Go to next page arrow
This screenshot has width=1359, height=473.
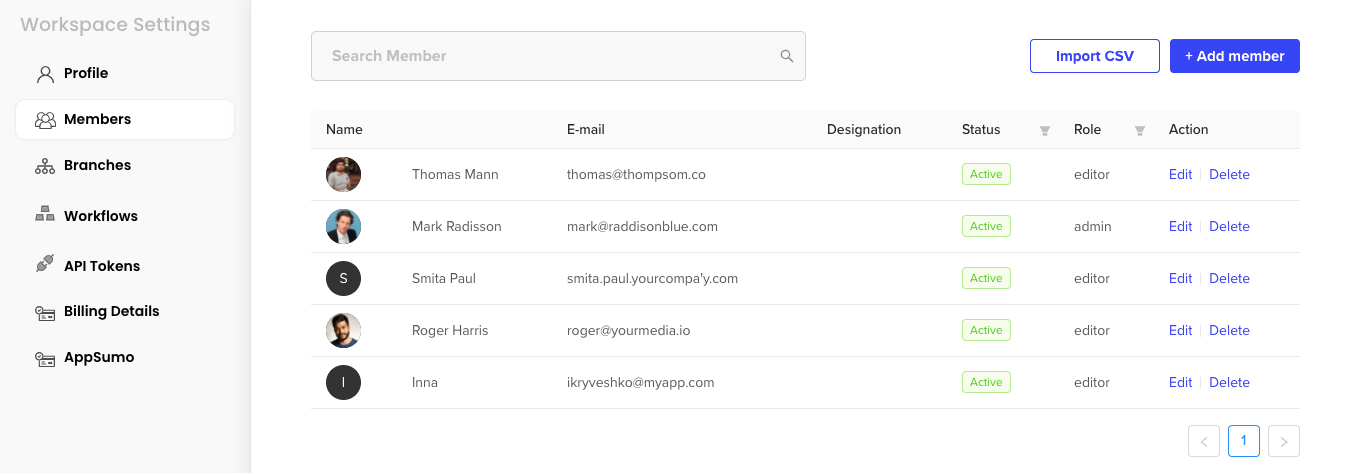1283,441
